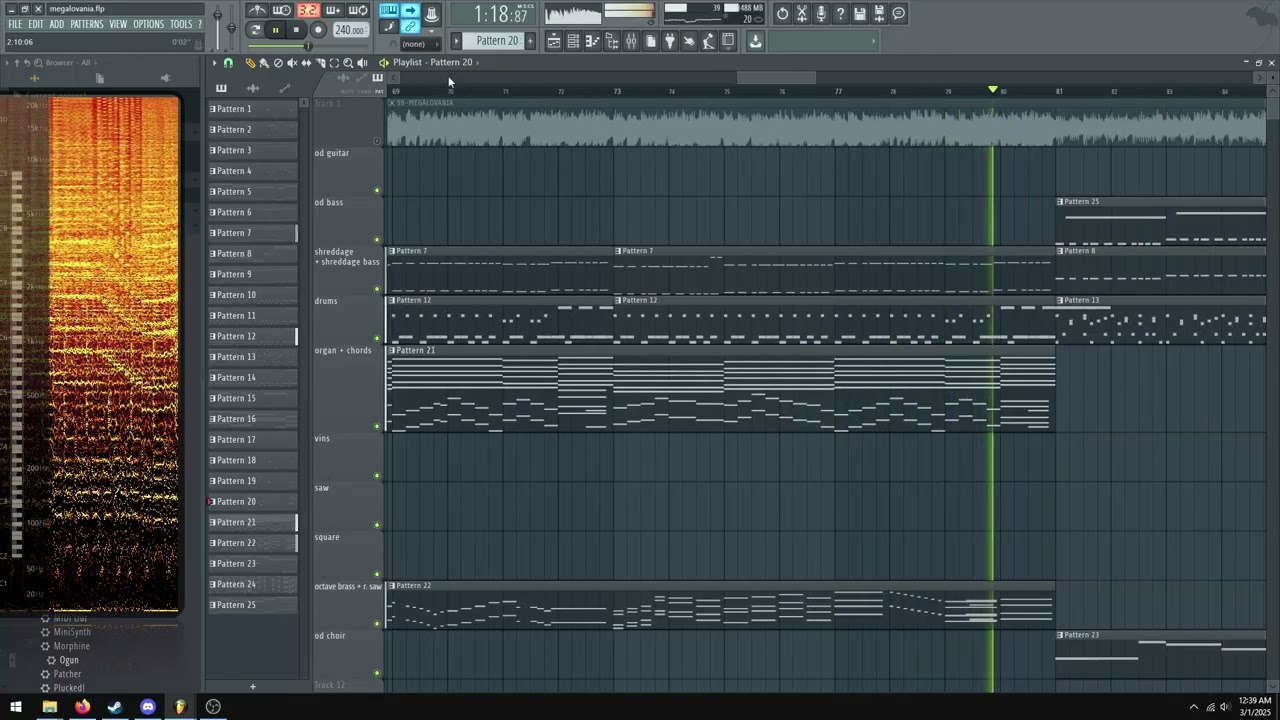Click the download content library button
1280x720 pixels.
[x=755, y=41]
